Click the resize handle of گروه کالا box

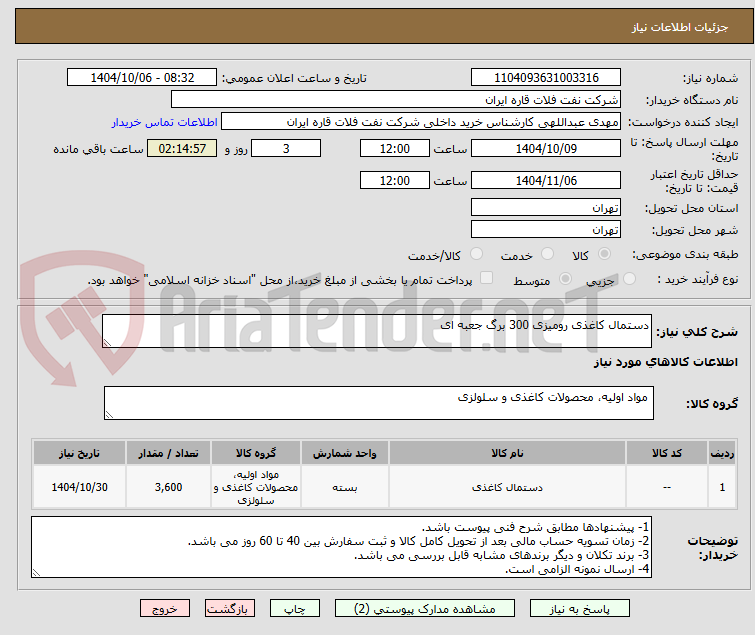click(109, 415)
